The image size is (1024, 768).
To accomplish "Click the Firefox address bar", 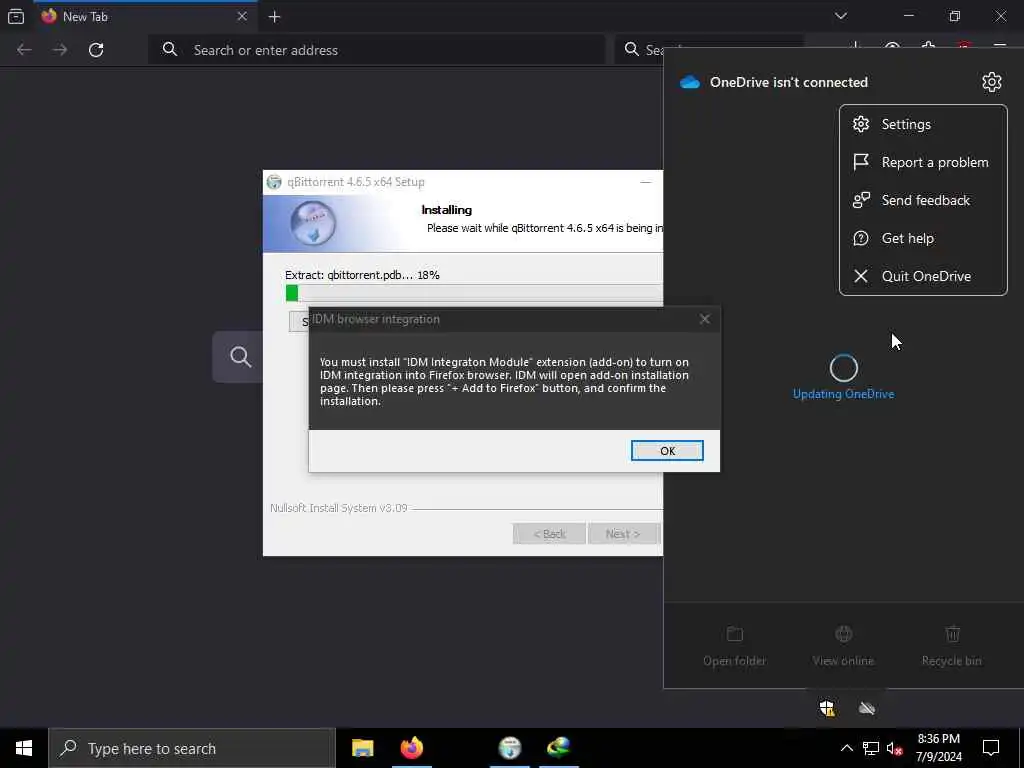I will tap(377, 50).
